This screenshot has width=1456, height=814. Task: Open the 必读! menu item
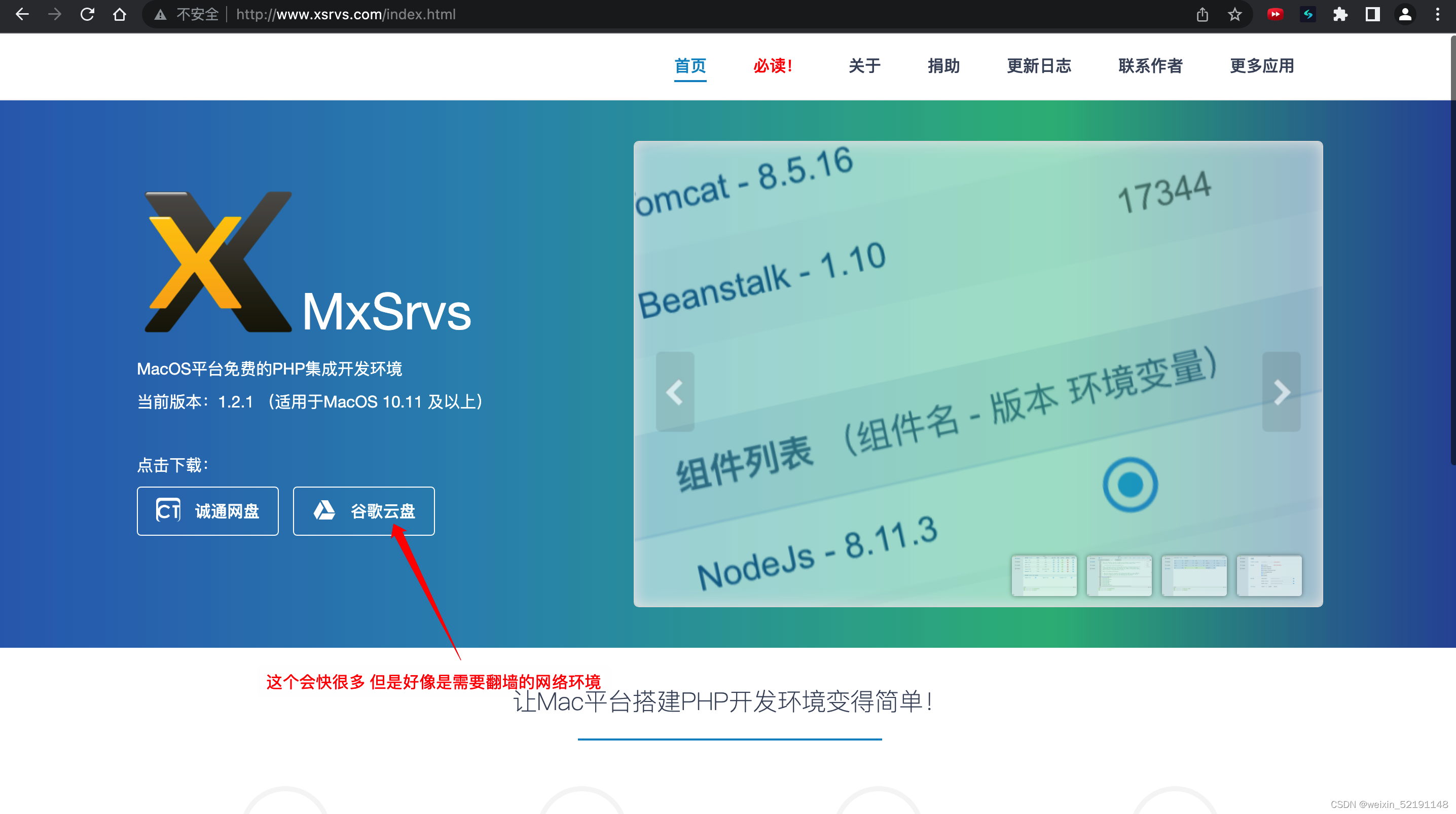[x=773, y=65]
